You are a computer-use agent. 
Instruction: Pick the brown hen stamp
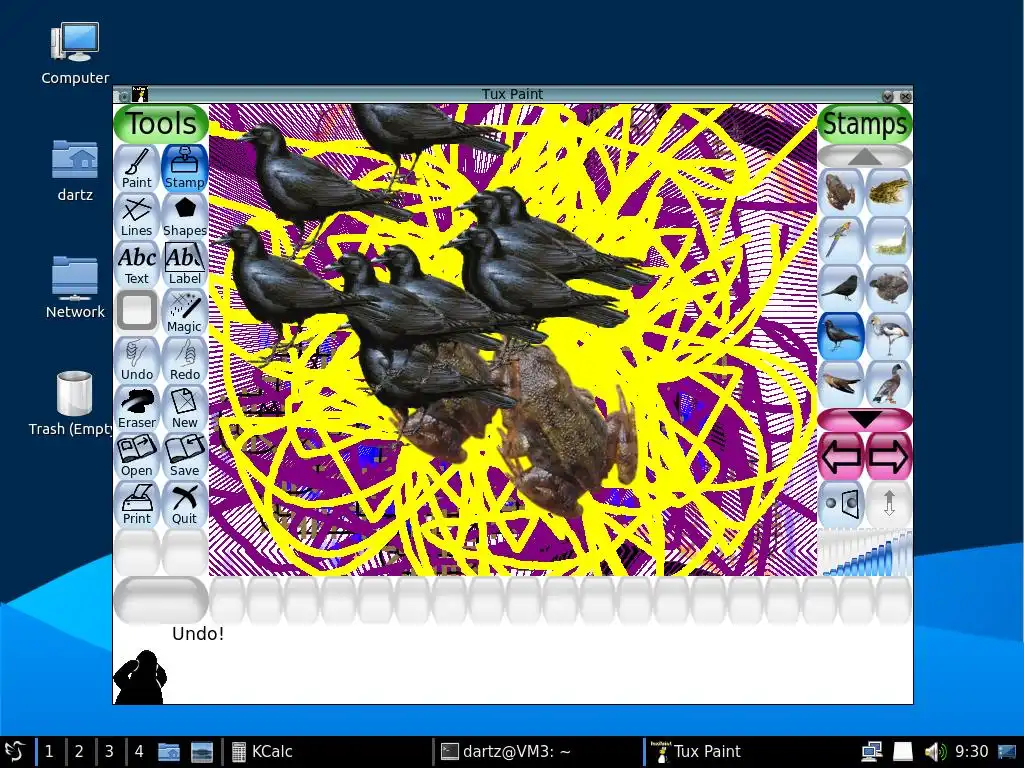click(x=889, y=288)
